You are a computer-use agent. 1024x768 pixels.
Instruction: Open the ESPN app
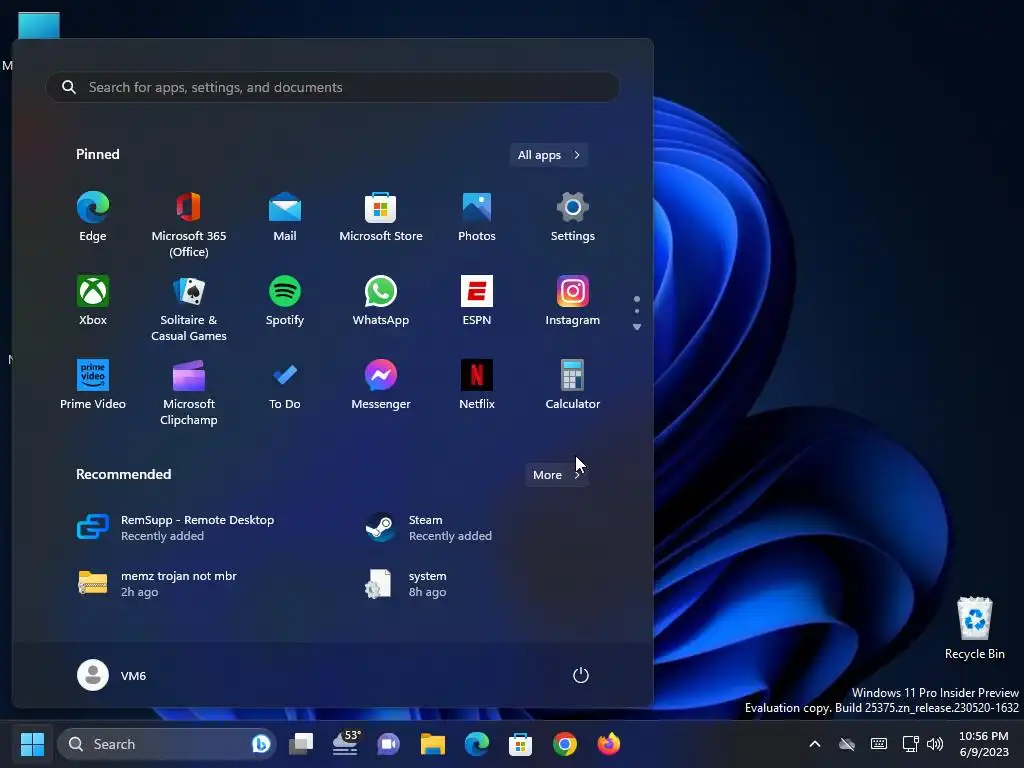pos(477,300)
